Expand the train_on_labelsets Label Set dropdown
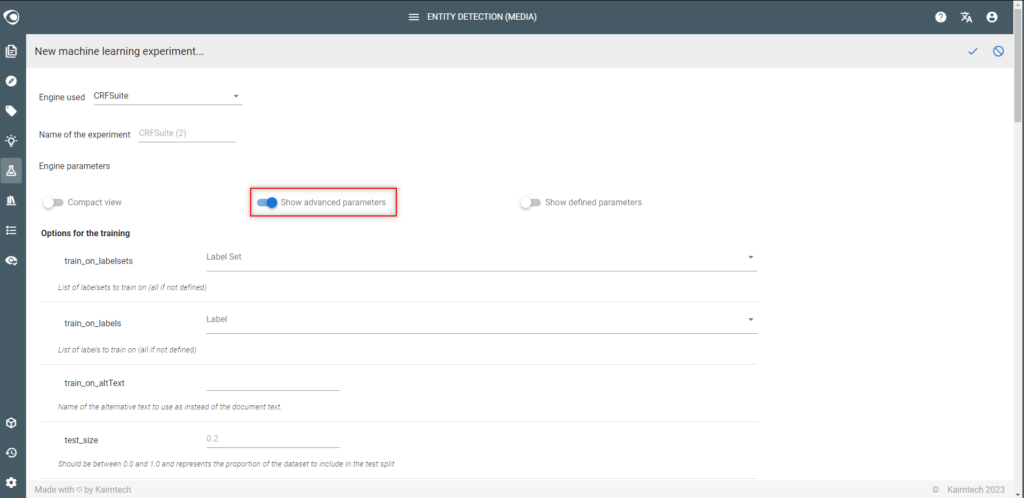Screen dimensions: 1024x498 click(481, 257)
